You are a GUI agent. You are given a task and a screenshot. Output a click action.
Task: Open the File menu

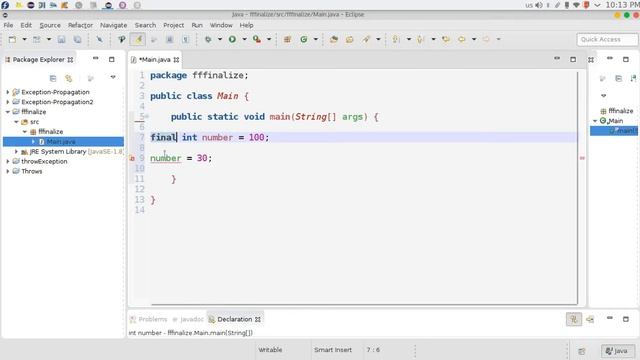8,25
